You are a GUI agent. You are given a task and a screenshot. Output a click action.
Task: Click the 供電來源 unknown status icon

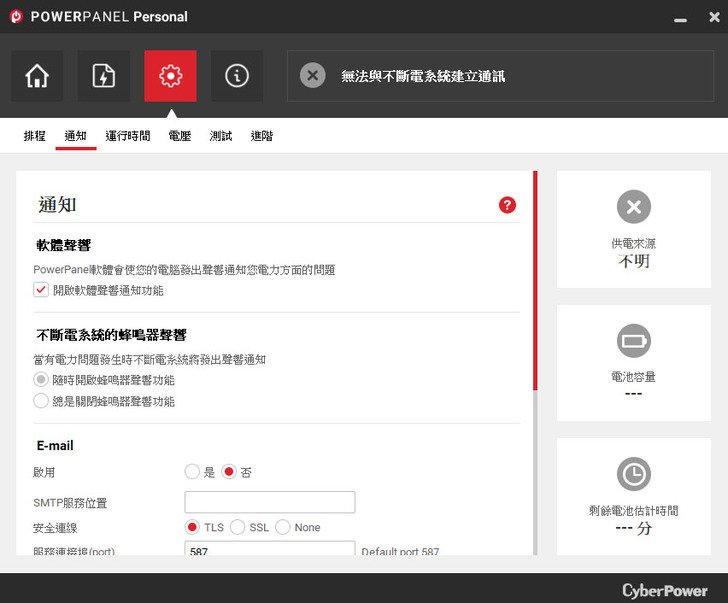[x=633, y=207]
